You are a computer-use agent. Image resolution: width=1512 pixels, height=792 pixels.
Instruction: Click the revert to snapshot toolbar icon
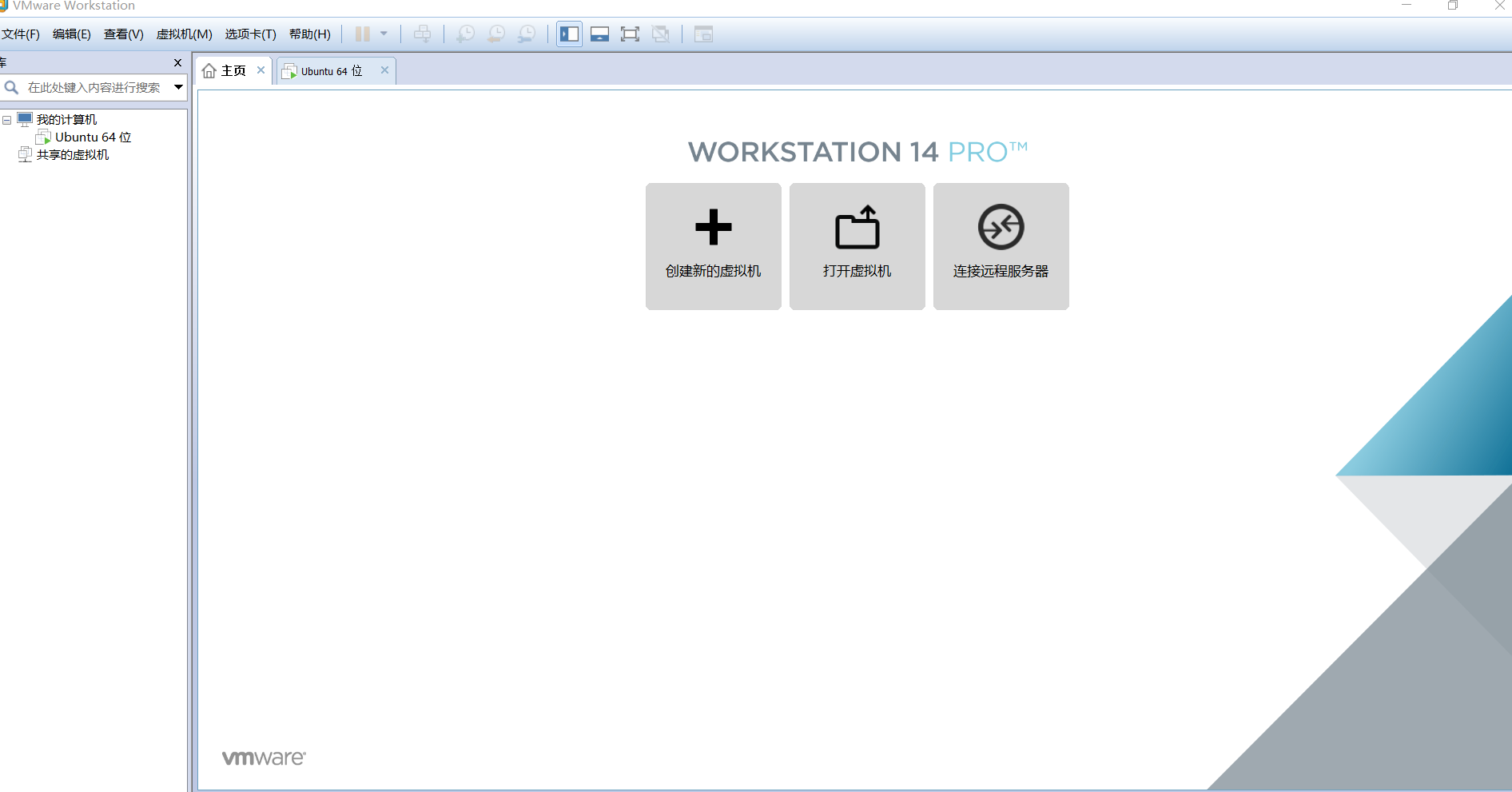pyautogui.click(x=496, y=34)
